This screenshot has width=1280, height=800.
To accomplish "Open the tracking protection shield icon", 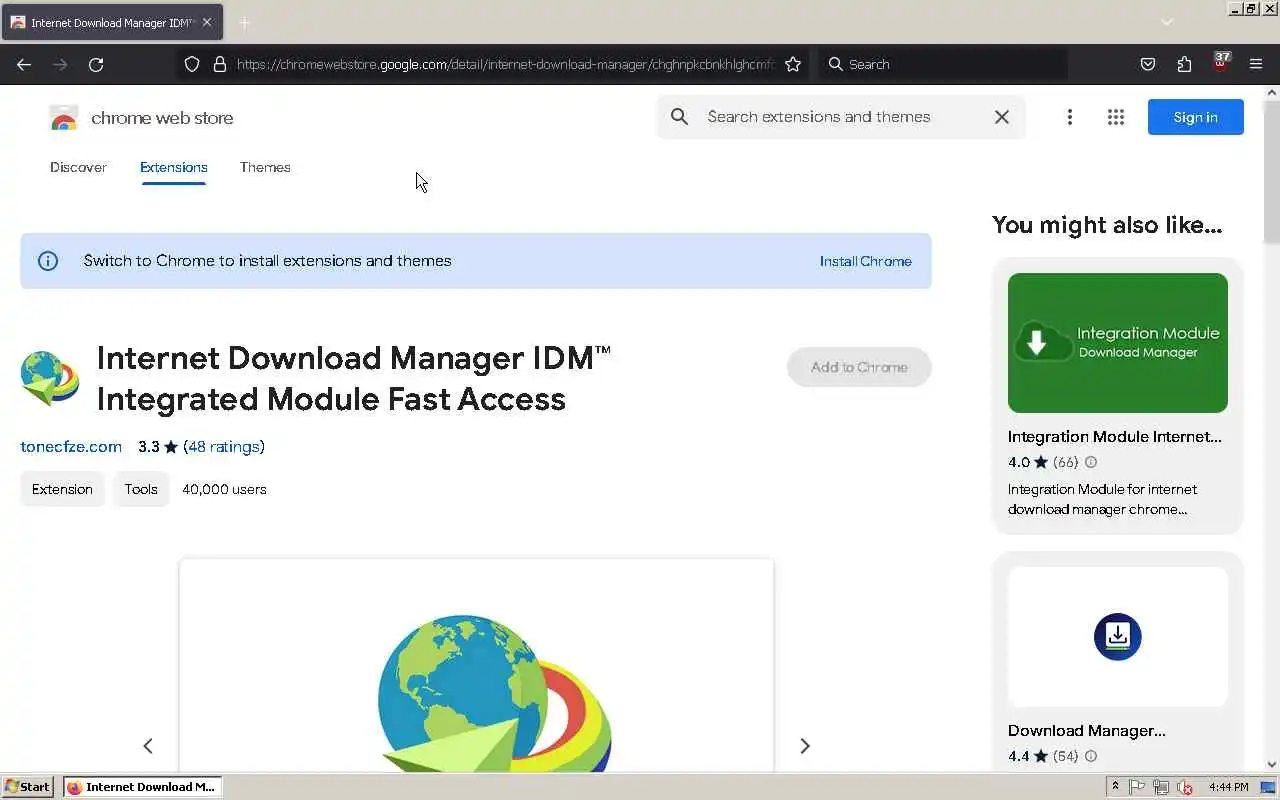I will (x=192, y=64).
